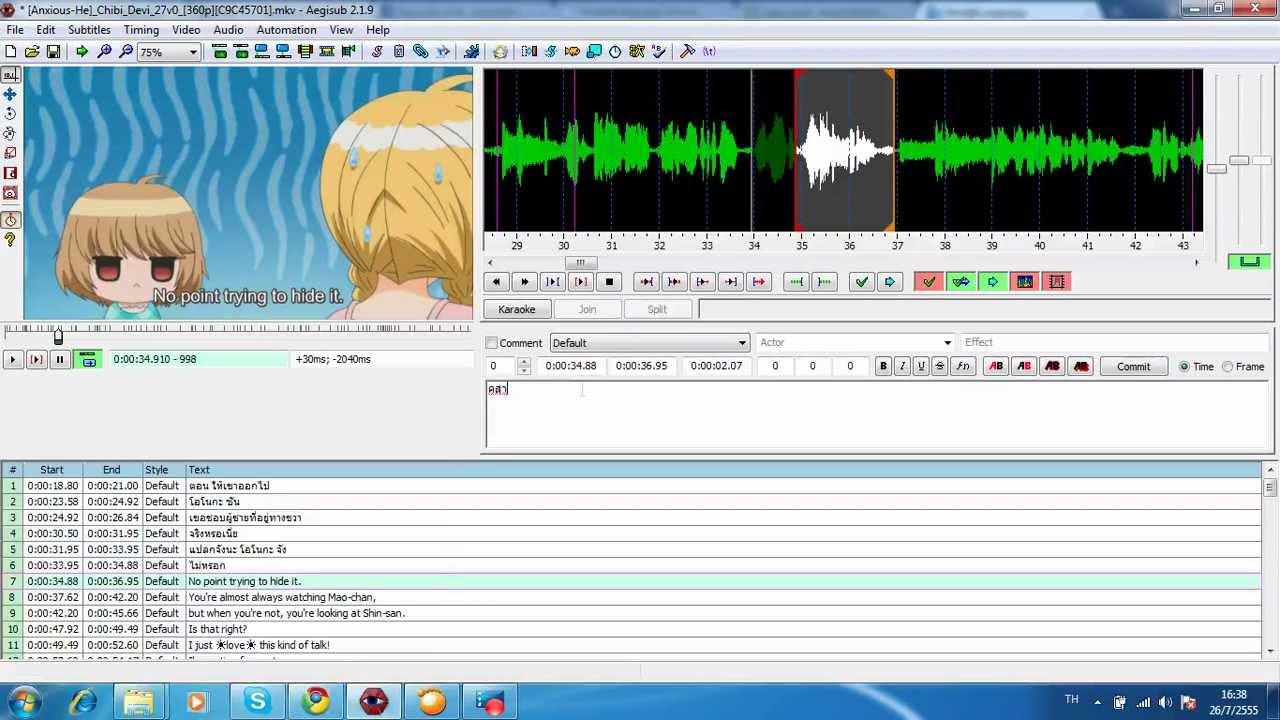Select the Frame radio button
1280x720 pixels.
(x=1228, y=367)
